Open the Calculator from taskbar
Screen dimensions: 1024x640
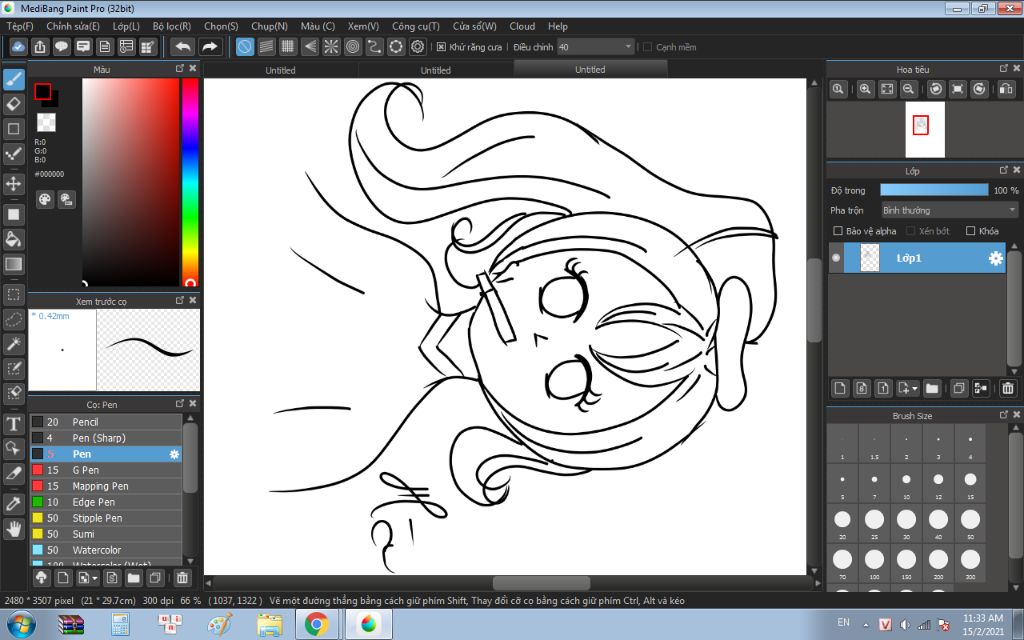[x=120, y=625]
